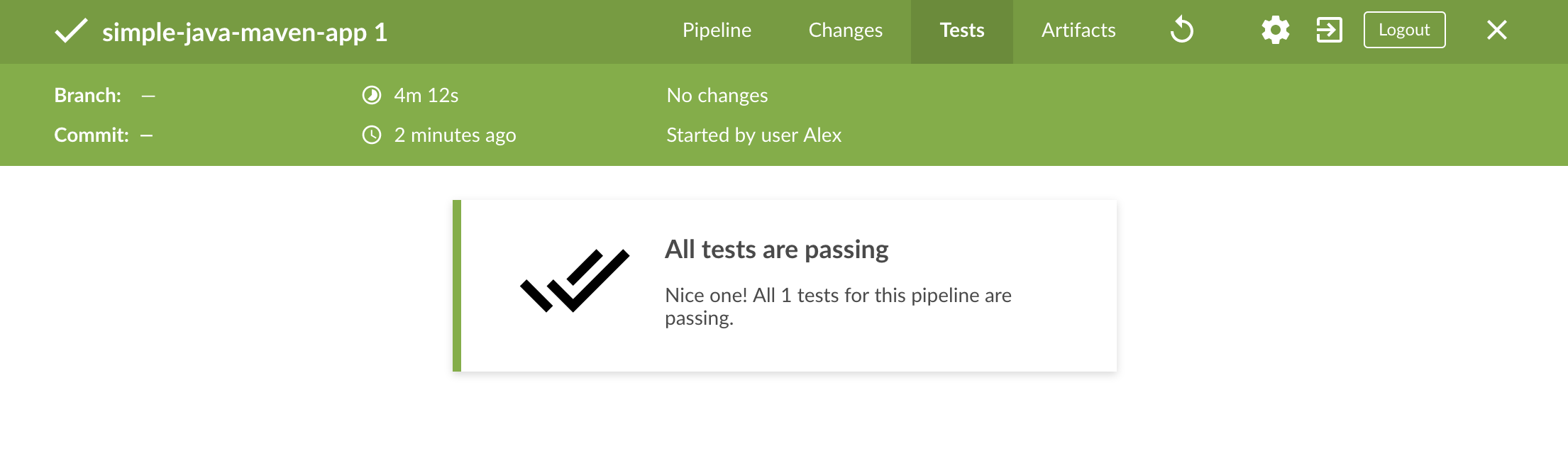This screenshot has width=1568, height=451.
Task: Open pipeline settings gear icon
Action: tap(1275, 30)
